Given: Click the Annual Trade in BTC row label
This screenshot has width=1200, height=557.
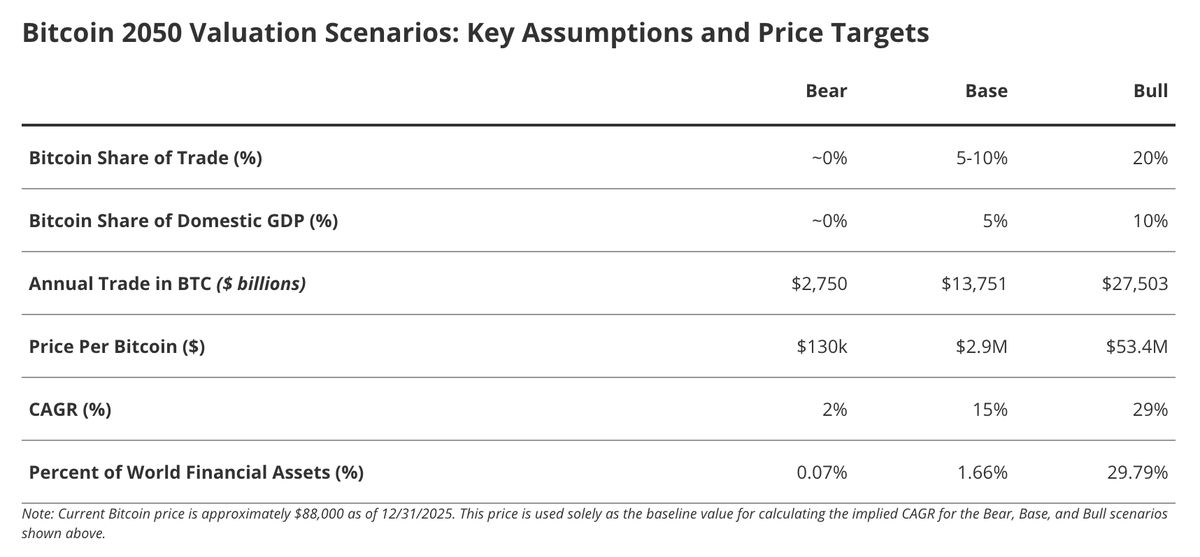Looking at the screenshot, I should coord(167,284).
